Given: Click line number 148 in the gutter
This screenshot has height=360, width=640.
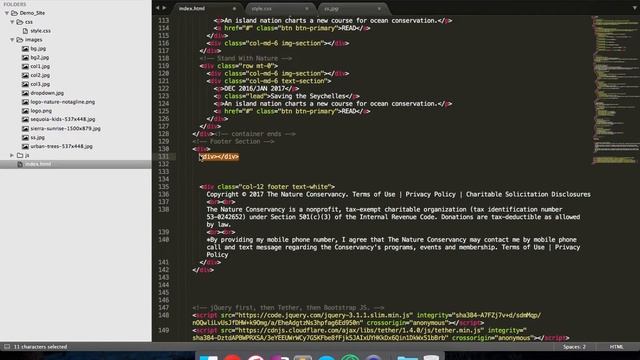Looking at the screenshot, I should click(163, 316).
